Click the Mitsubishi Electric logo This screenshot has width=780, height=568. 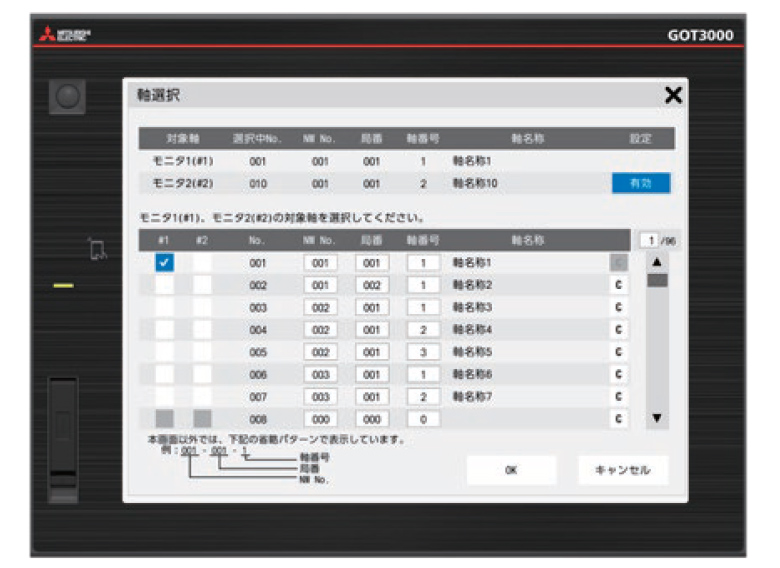66,35
